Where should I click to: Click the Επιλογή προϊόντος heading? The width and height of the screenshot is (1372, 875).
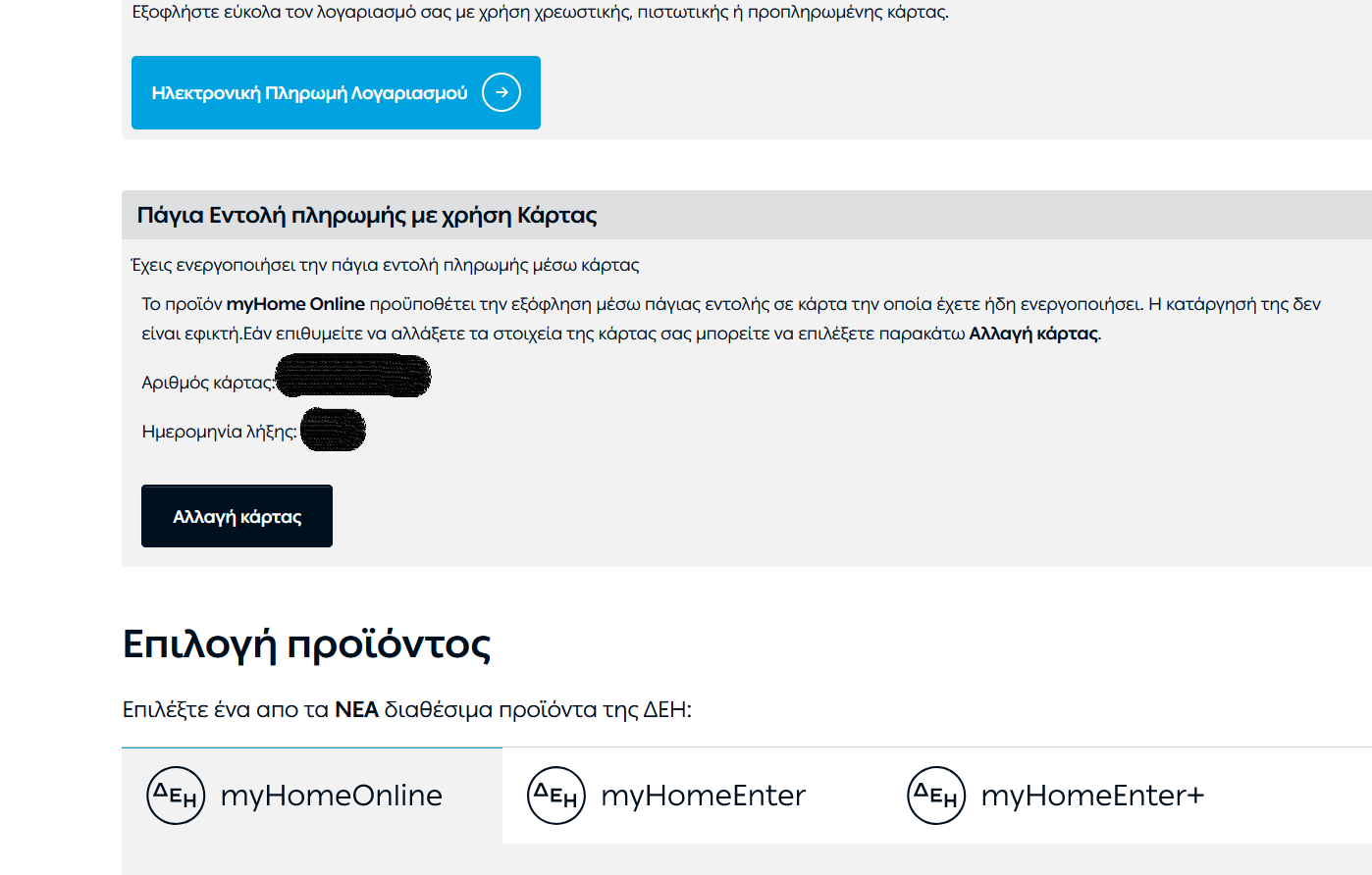306,644
